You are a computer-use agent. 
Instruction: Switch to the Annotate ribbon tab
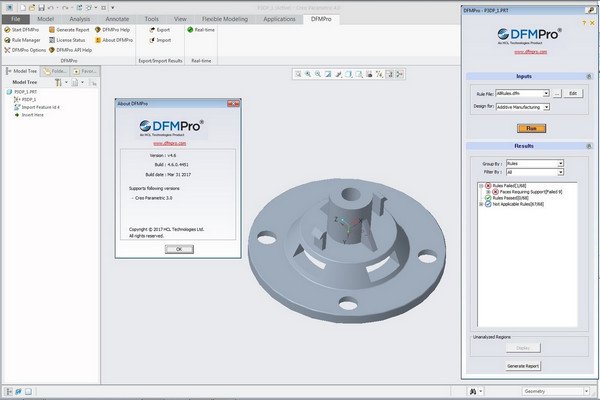(117, 19)
